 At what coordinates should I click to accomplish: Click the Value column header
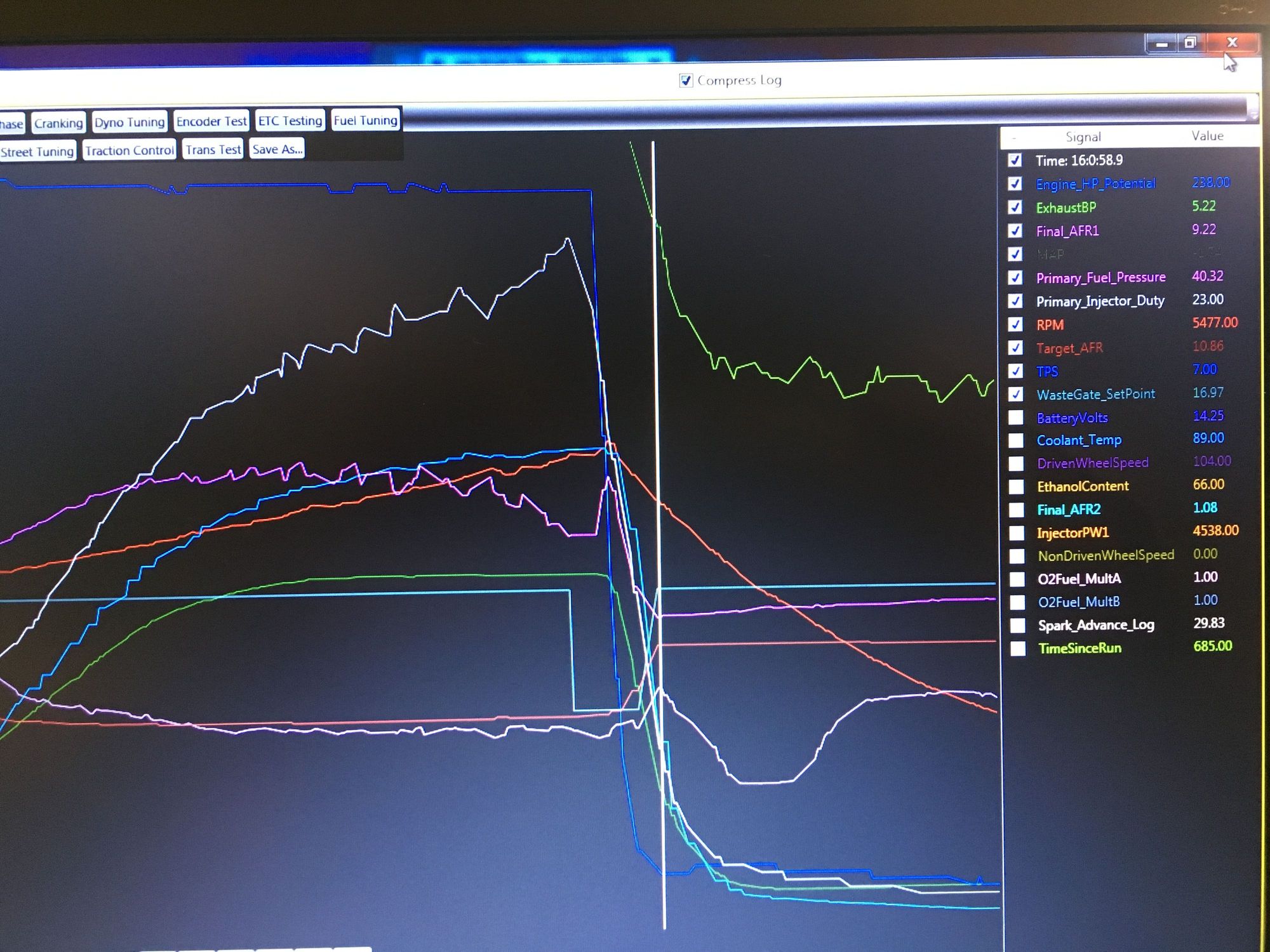coord(1206,136)
